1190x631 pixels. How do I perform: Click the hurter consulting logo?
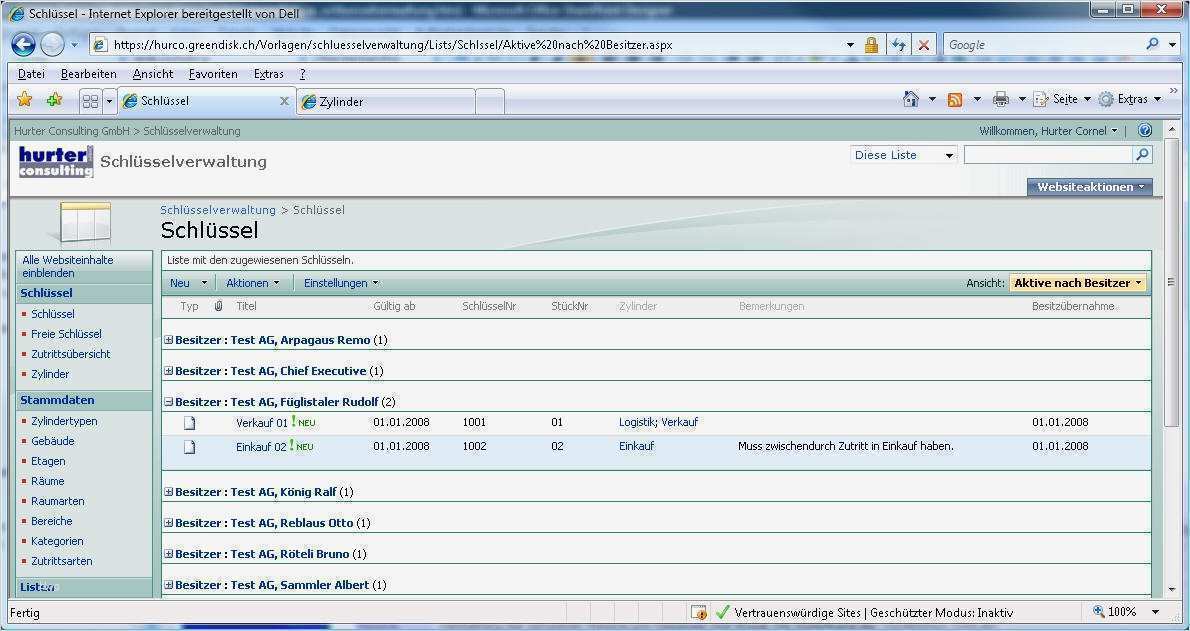55,161
